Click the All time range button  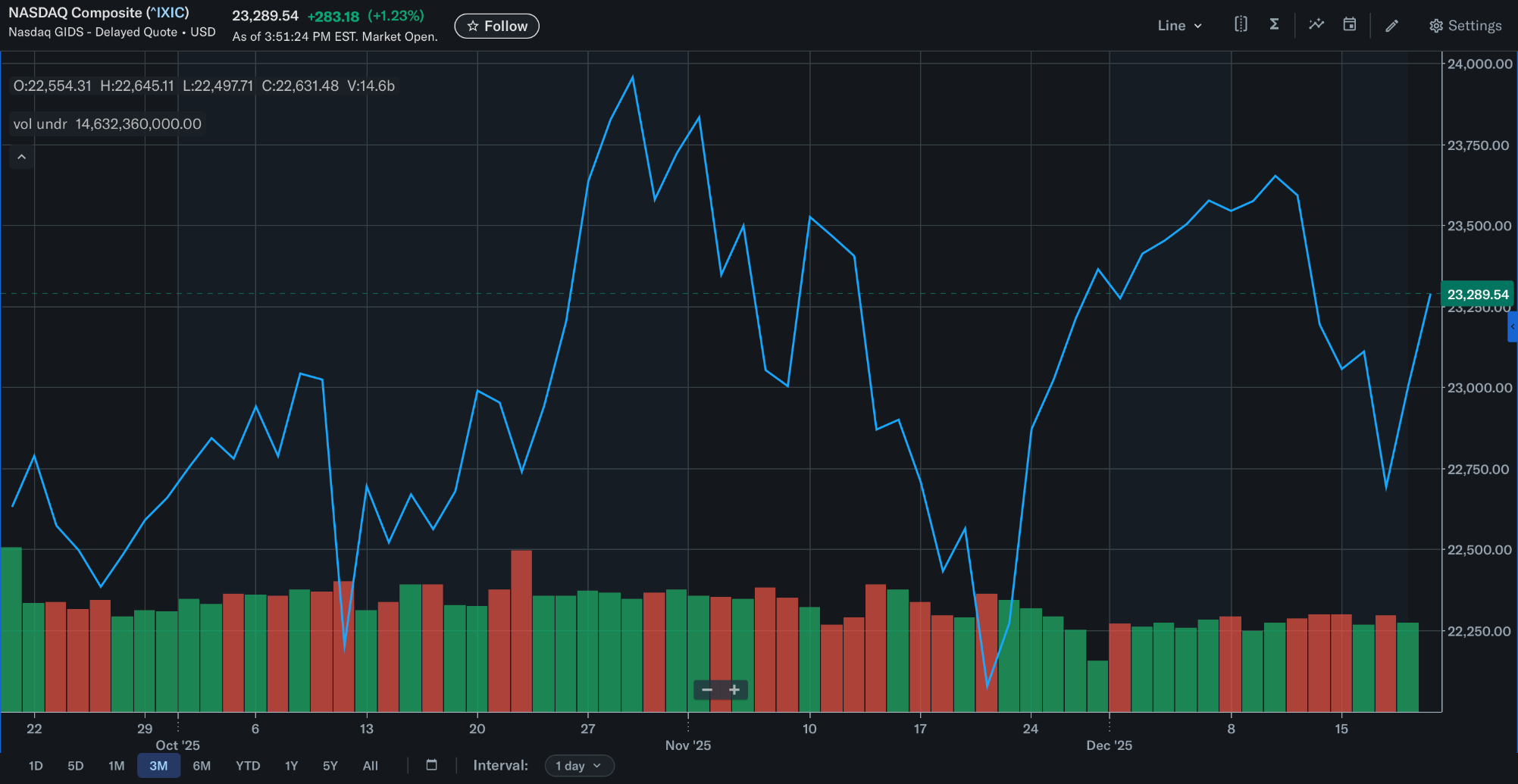[x=370, y=766]
